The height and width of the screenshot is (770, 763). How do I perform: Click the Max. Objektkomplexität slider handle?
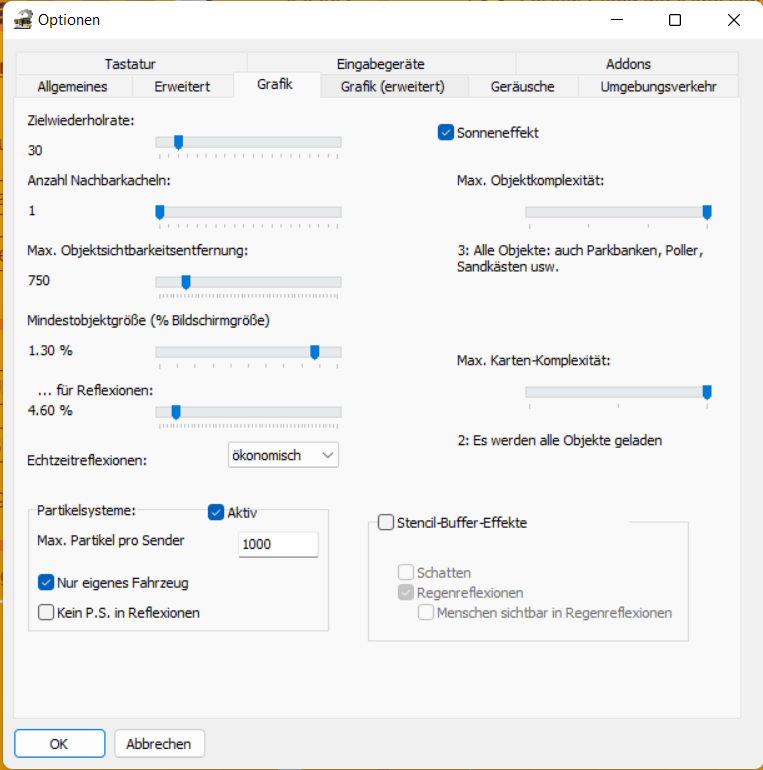pyautogui.click(x=707, y=211)
